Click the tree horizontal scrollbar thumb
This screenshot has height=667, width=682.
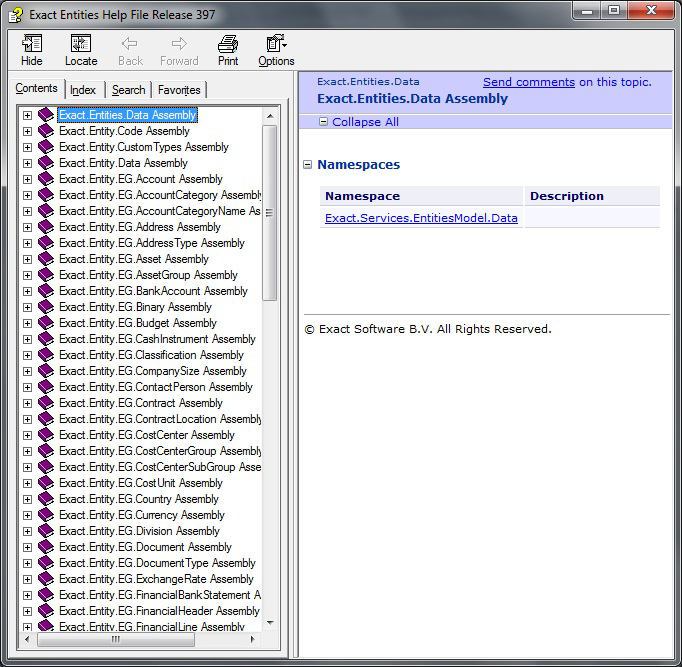(116, 639)
